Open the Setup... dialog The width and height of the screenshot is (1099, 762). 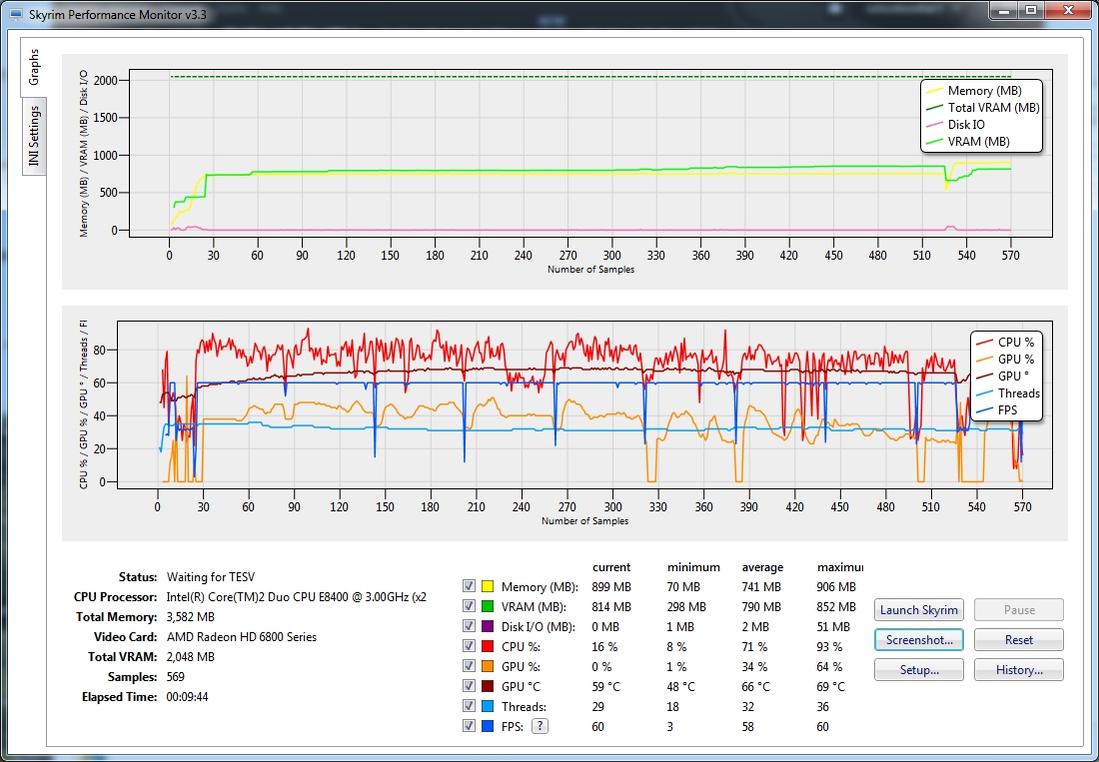pos(919,670)
